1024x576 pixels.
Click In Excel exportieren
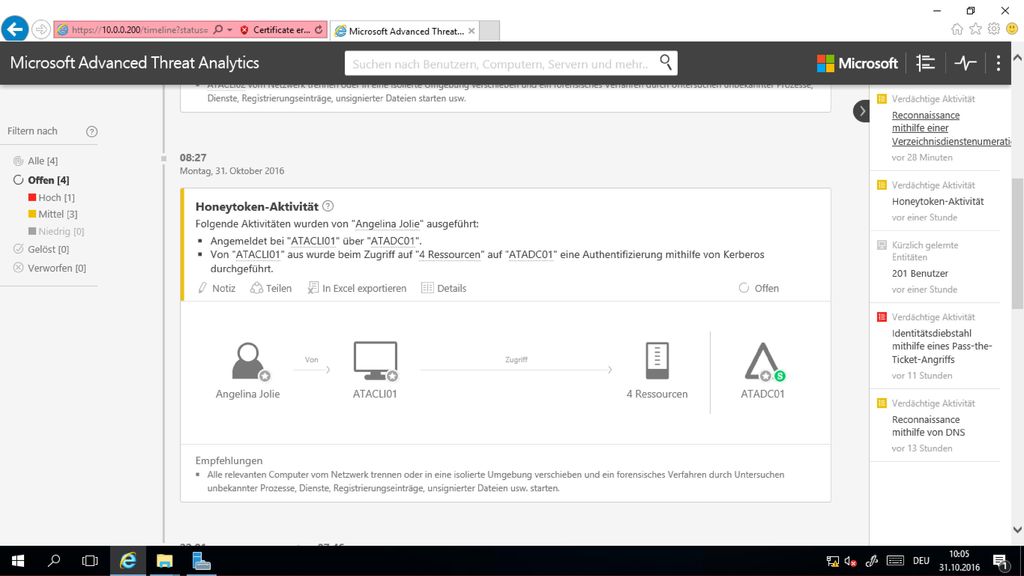357,288
